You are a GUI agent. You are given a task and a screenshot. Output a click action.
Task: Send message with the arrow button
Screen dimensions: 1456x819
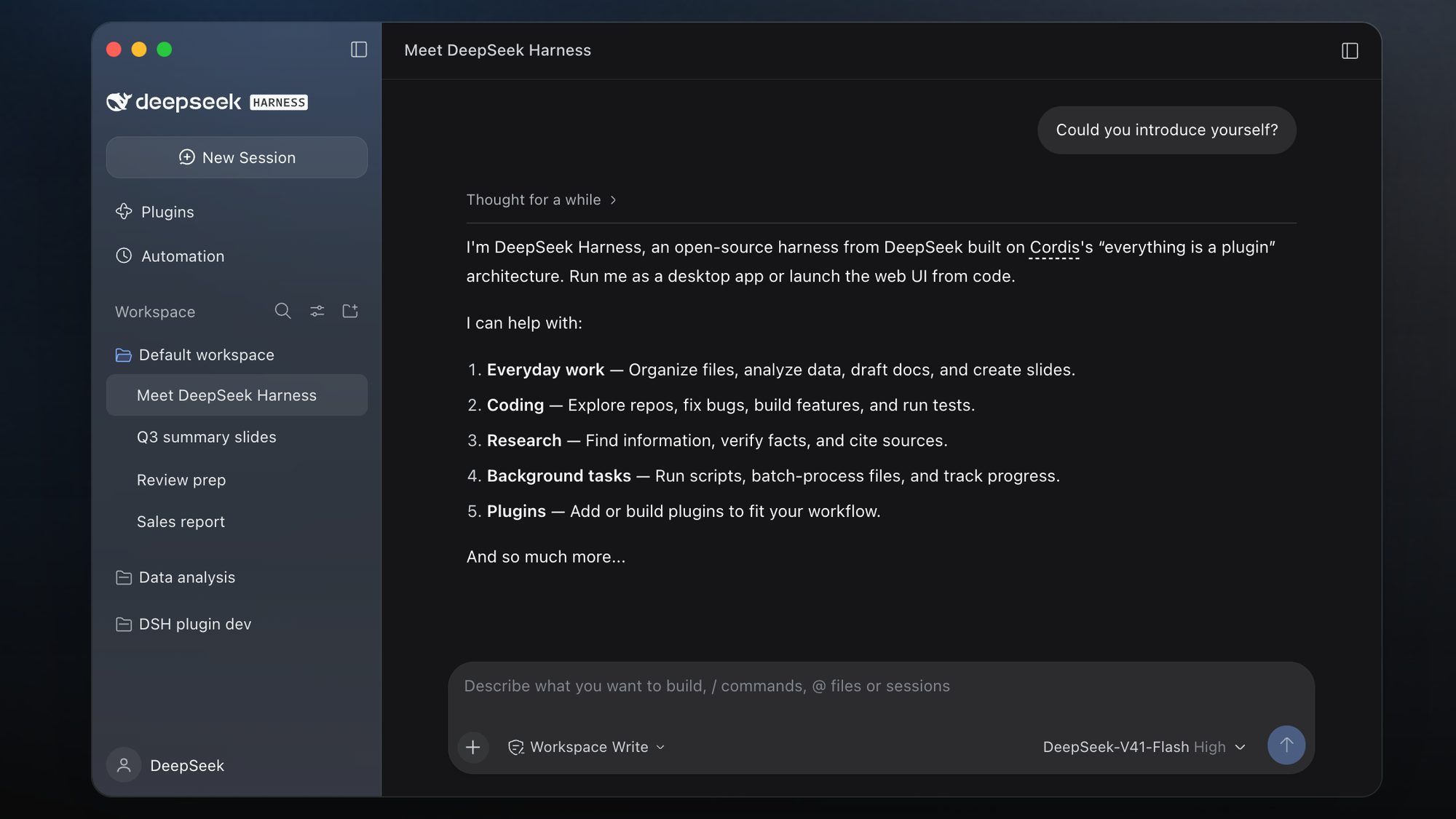click(1286, 745)
